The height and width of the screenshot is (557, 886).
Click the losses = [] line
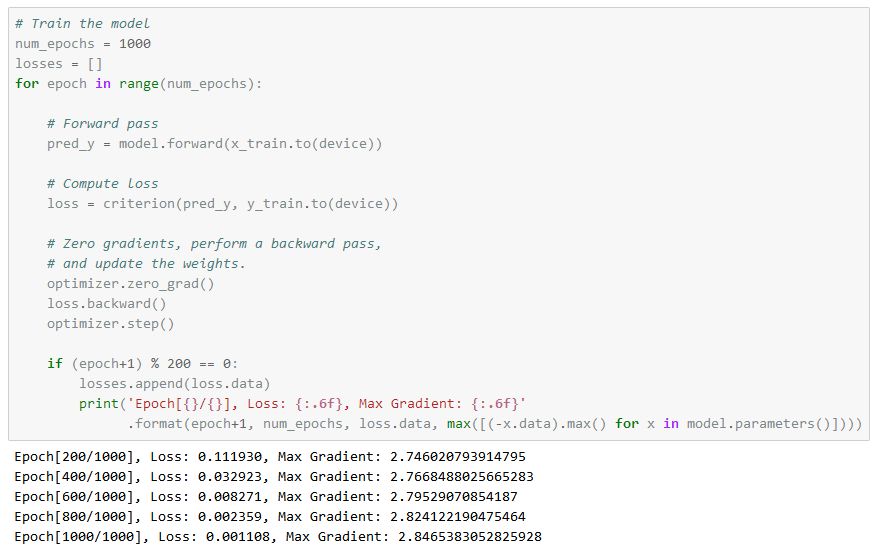coord(59,63)
